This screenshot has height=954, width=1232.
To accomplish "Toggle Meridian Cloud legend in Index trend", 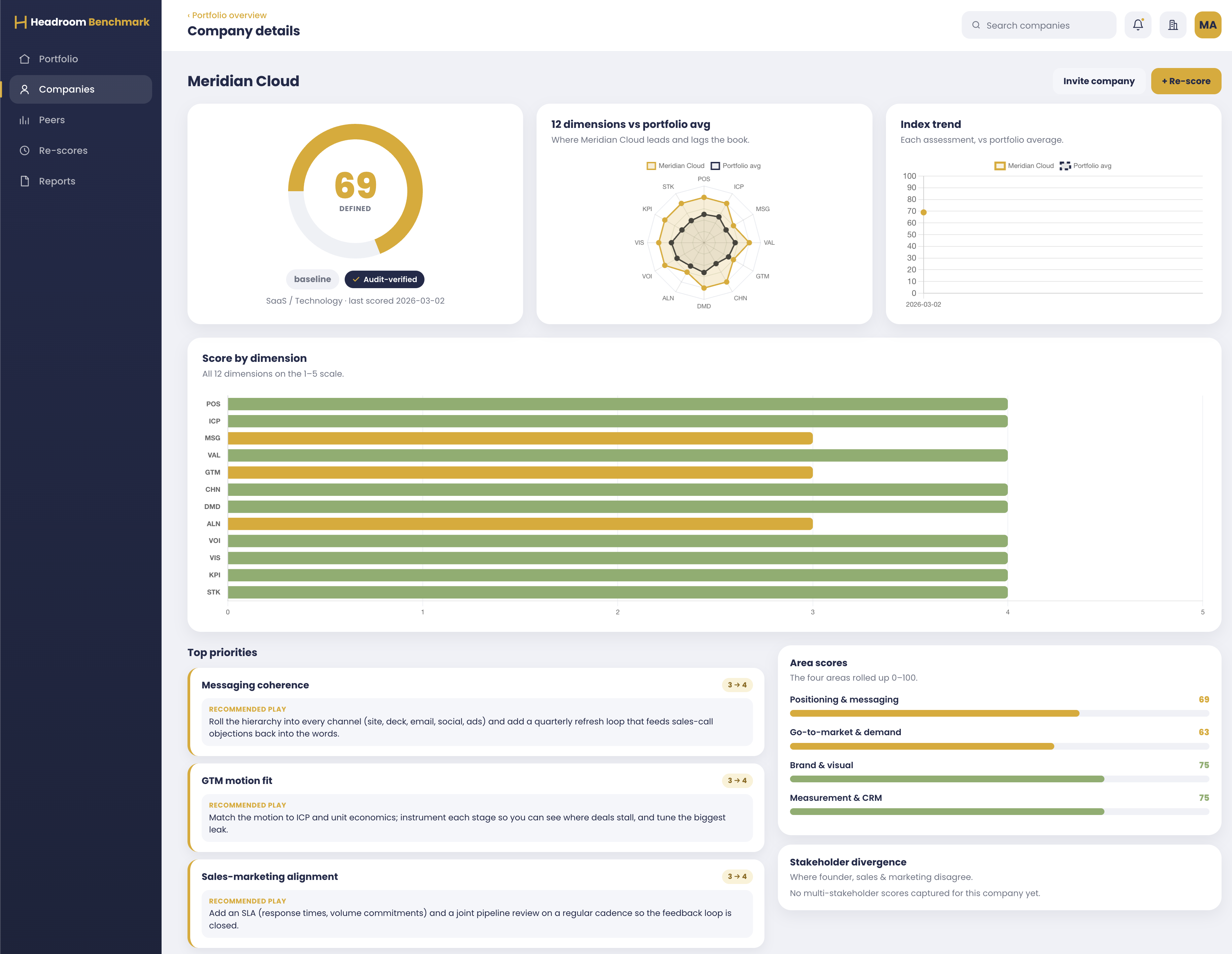I will click(x=1024, y=166).
